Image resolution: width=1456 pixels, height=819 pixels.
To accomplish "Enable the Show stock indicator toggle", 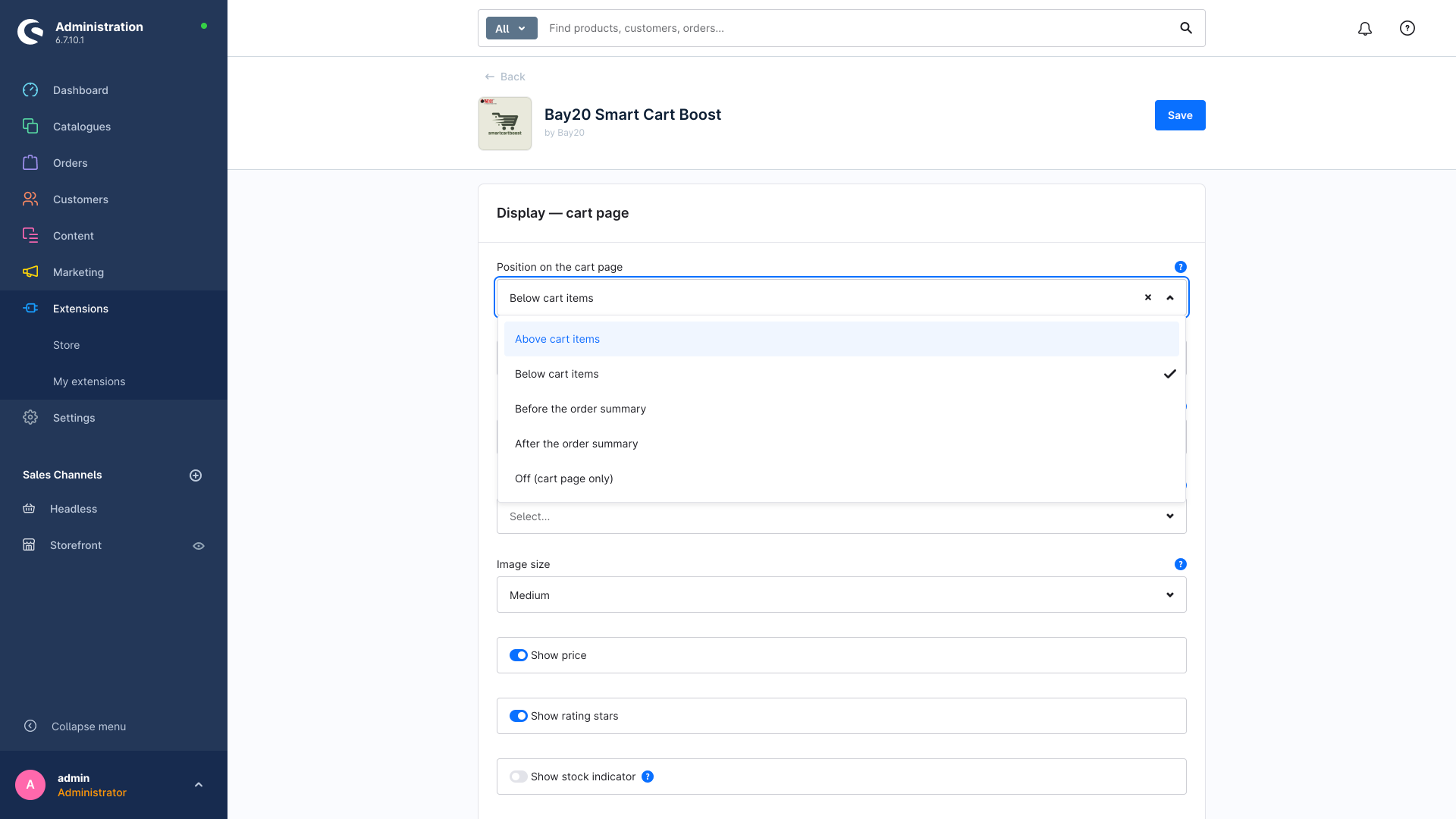I will pos(519,777).
